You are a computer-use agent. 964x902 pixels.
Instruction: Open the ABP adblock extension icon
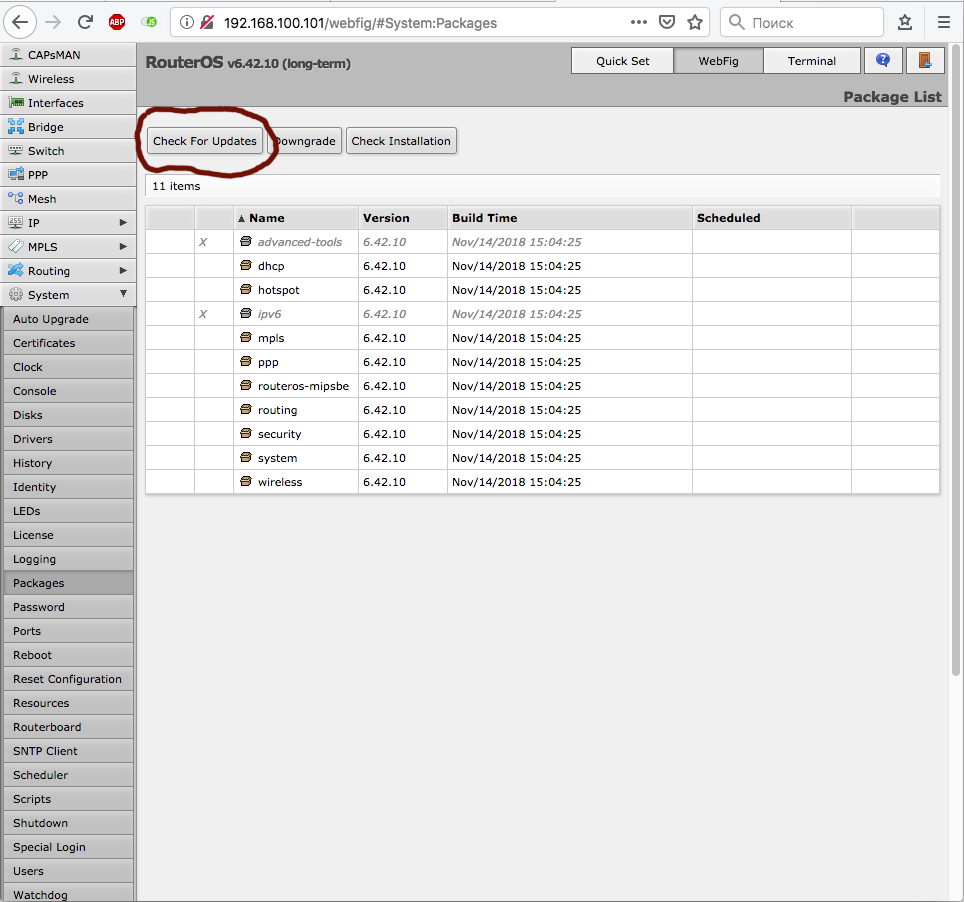[117, 23]
